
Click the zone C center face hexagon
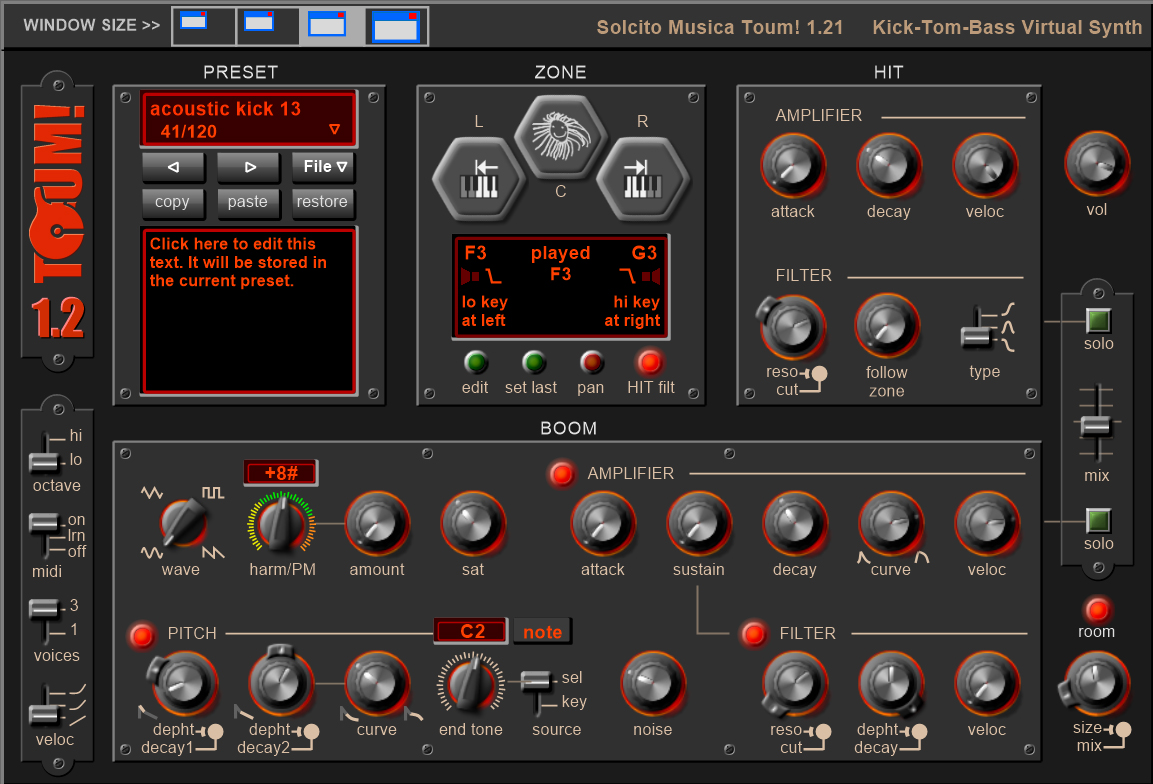pyautogui.click(x=561, y=137)
